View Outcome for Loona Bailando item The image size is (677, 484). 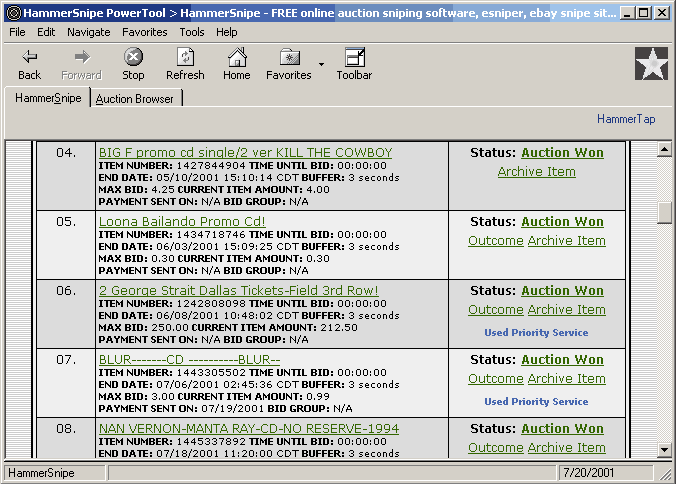coord(496,240)
